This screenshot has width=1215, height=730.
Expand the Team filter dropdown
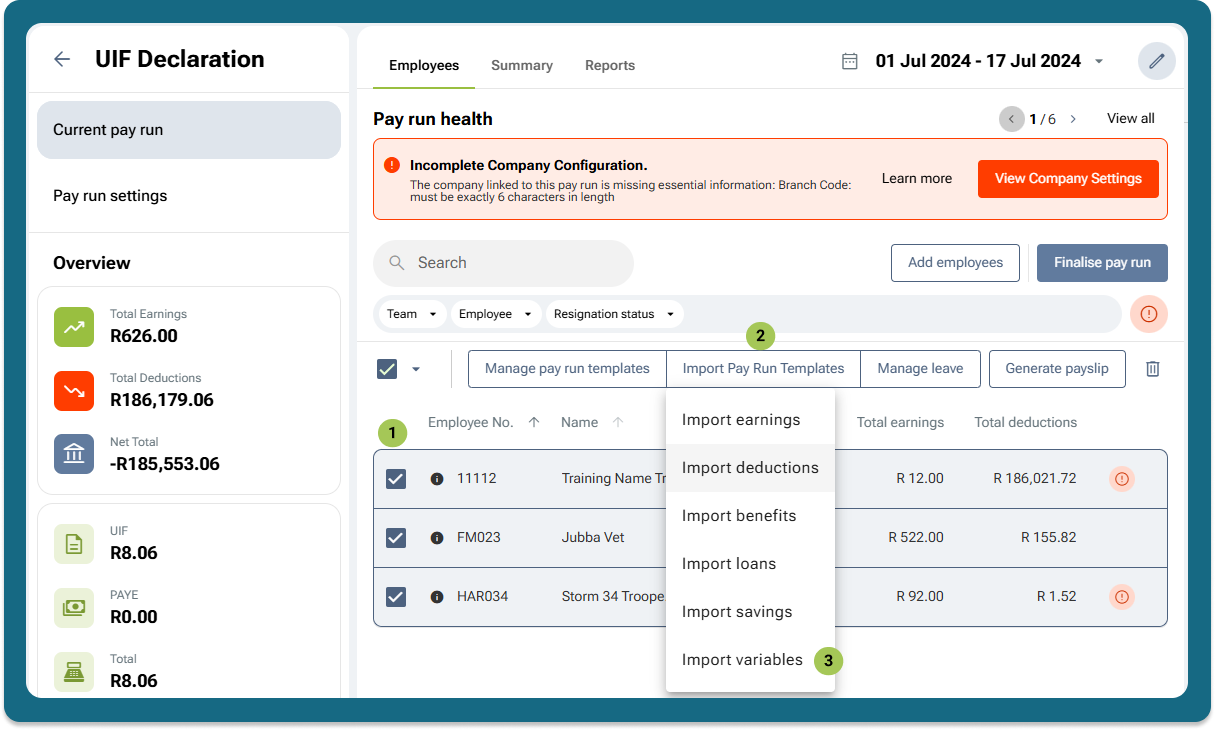[x=411, y=314]
